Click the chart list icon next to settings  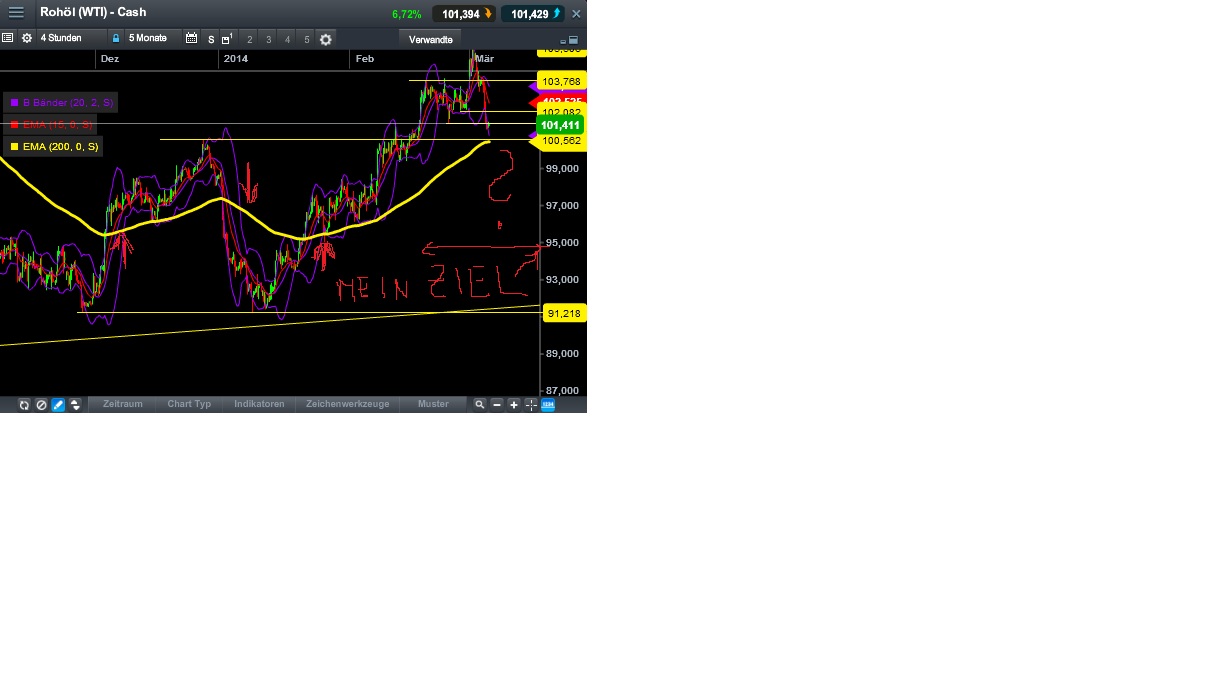click(x=8, y=38)
